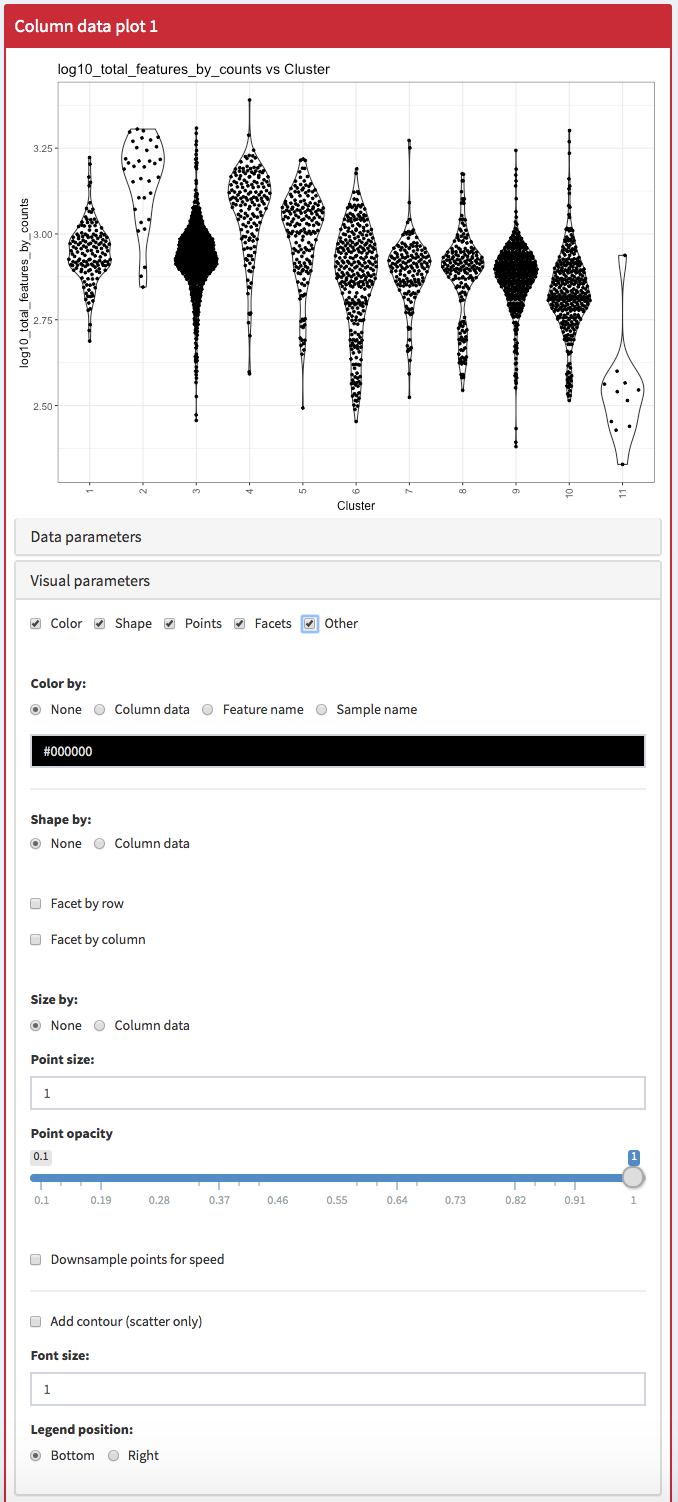Click the Point opacity slider handle

tap(633, 1177)
